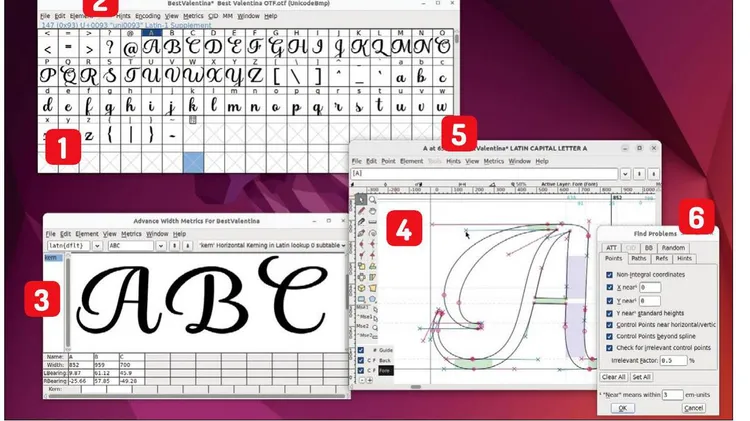The width and height of the screenshot is (750, 421).
Task: Click previous-word arrow in metrics toolbar
Action: point(175,245)
